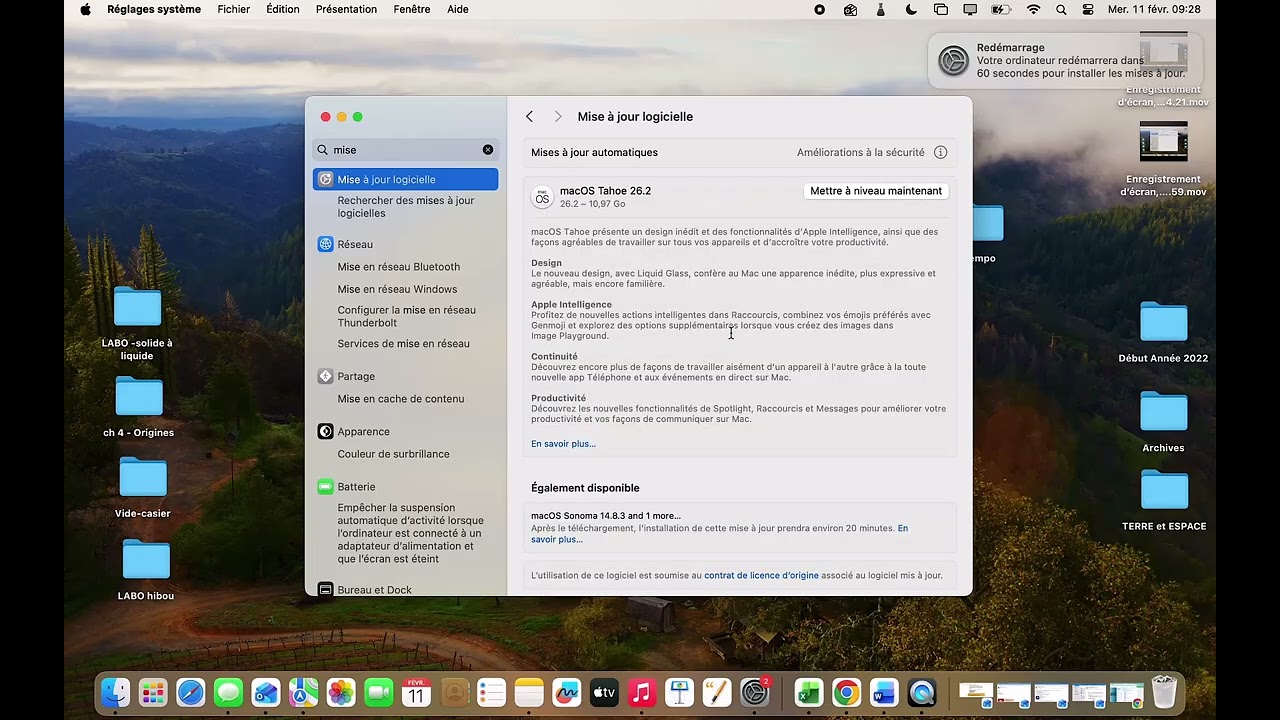Open Pages app in dock
Viewport: 1280px width, 720px height.
tap(717, 692)
